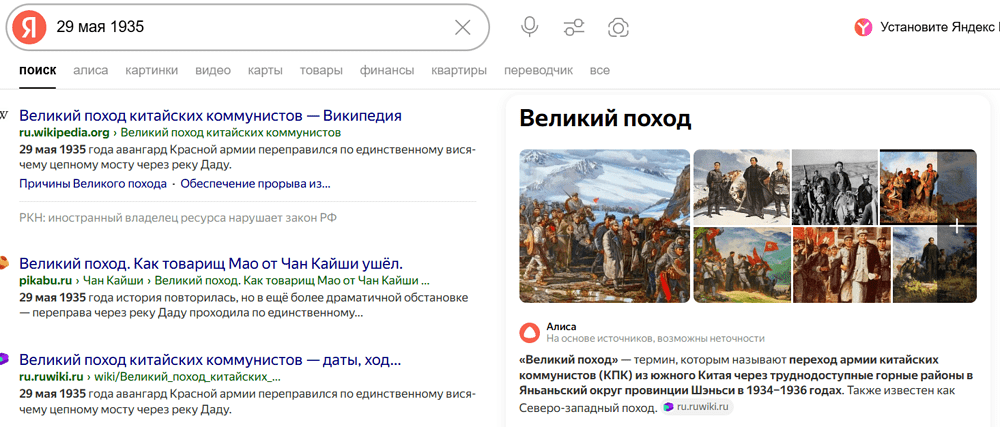Select the 'поиск' tab

(38, 70)
